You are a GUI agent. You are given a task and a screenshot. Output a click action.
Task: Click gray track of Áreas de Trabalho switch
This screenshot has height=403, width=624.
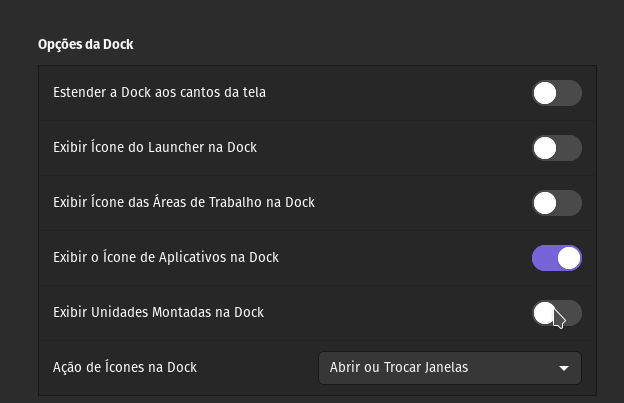[x=569, y=203]
